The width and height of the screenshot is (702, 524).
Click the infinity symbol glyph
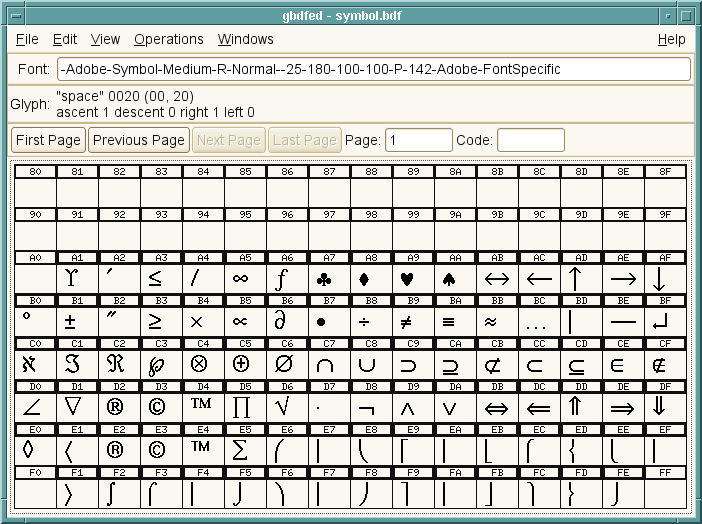coord(239,278)
